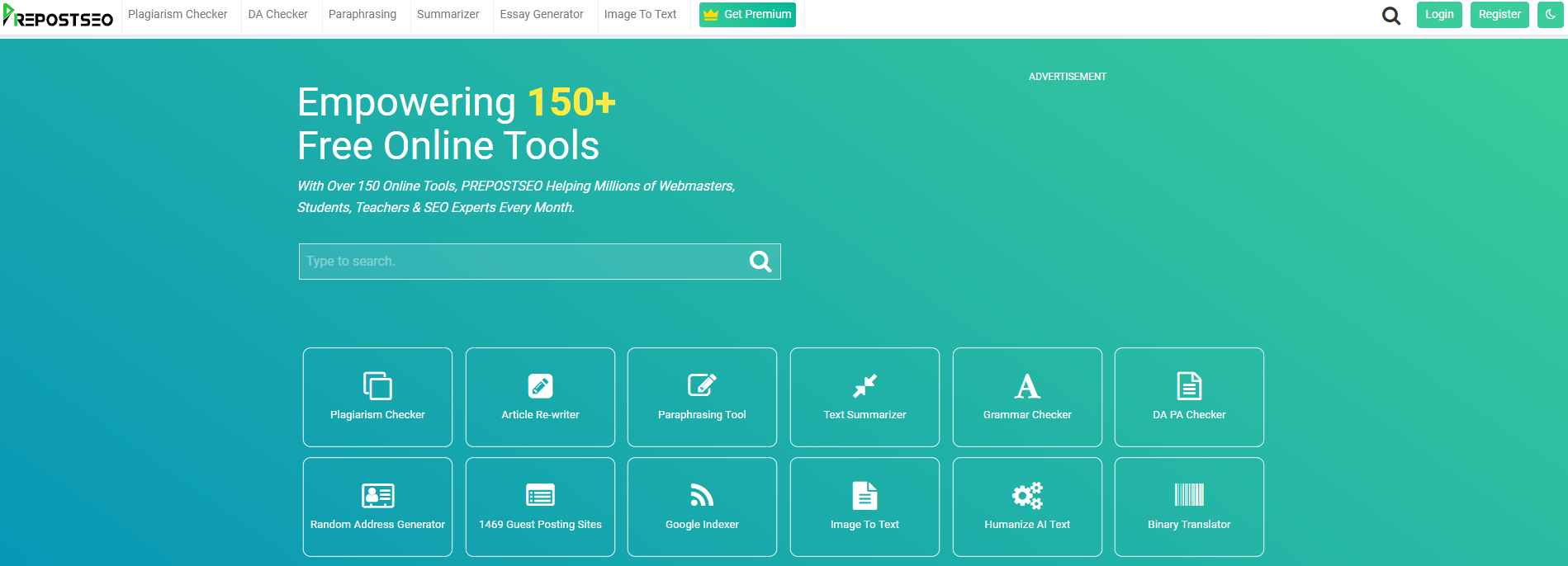Click the Paraphrasing Tool edit icon
This screenshot has width=1568, height=566.
[702, 385]
